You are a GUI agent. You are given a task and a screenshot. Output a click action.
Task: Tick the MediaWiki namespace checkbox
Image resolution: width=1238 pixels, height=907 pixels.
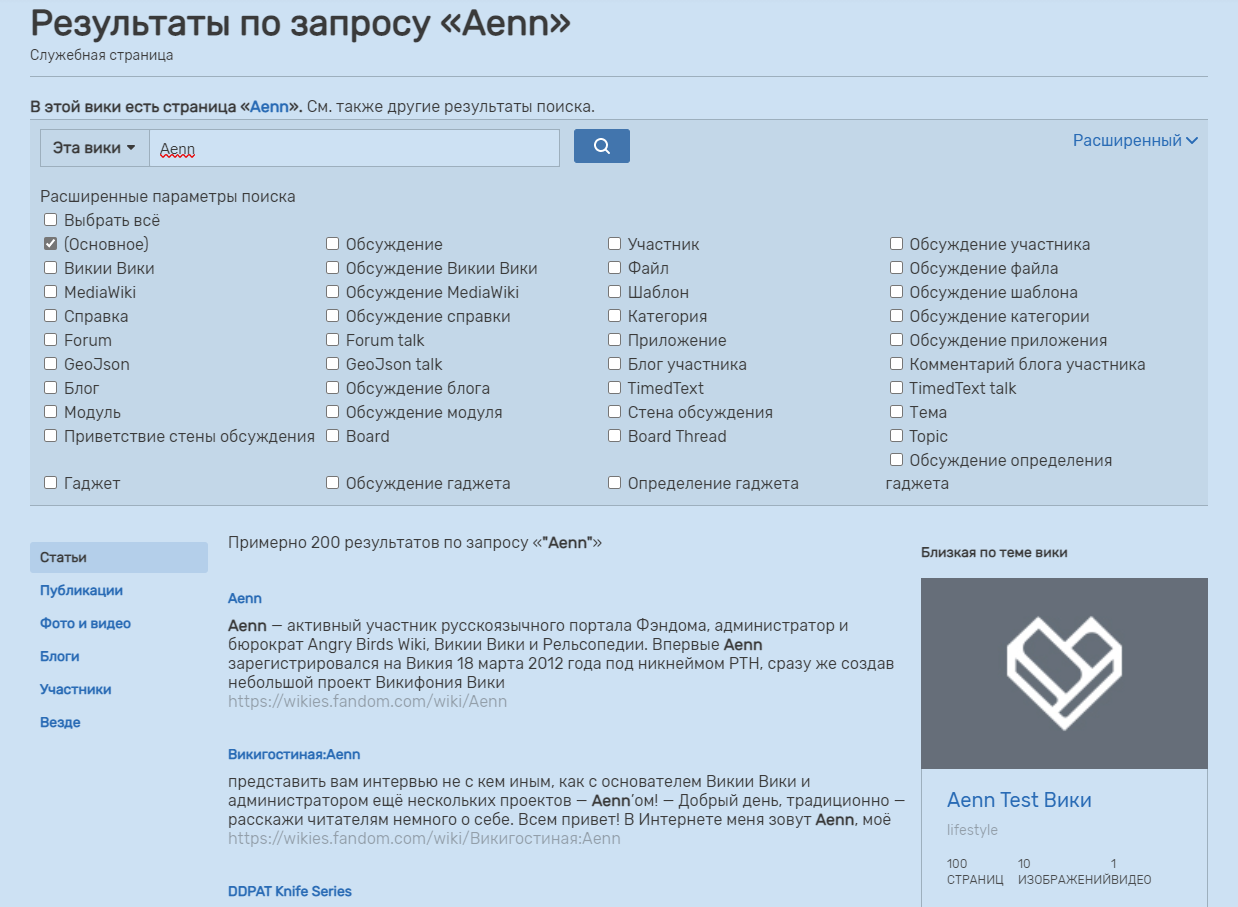(50, 292)
